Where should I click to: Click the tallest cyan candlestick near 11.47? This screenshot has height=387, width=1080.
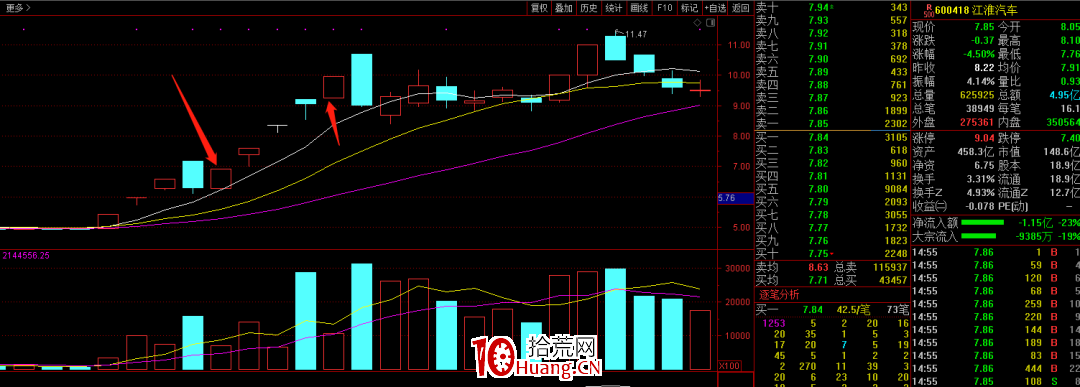click(616, 48)
